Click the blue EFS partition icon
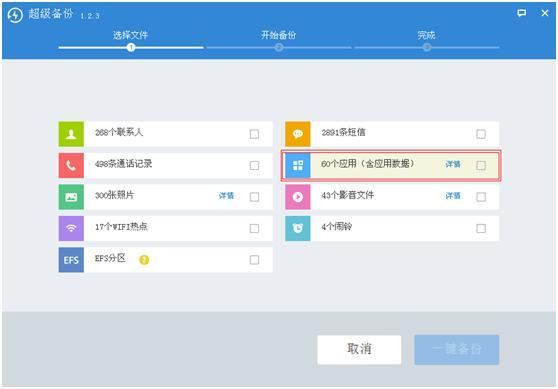Image resolution: width=558 pixels, height=389 pixels. (x=71, y=260)
